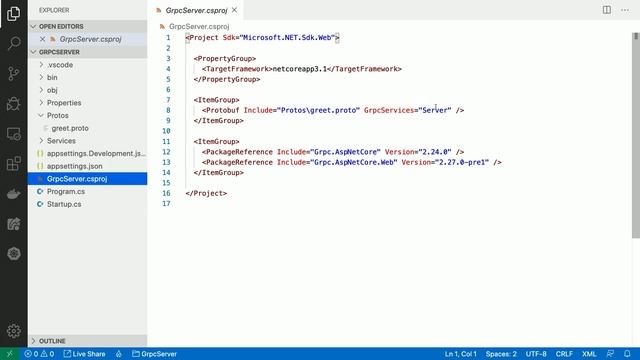Click the flame icon in status bar
The width and height of the screenshot is (640, 360).
coord(118,354)
